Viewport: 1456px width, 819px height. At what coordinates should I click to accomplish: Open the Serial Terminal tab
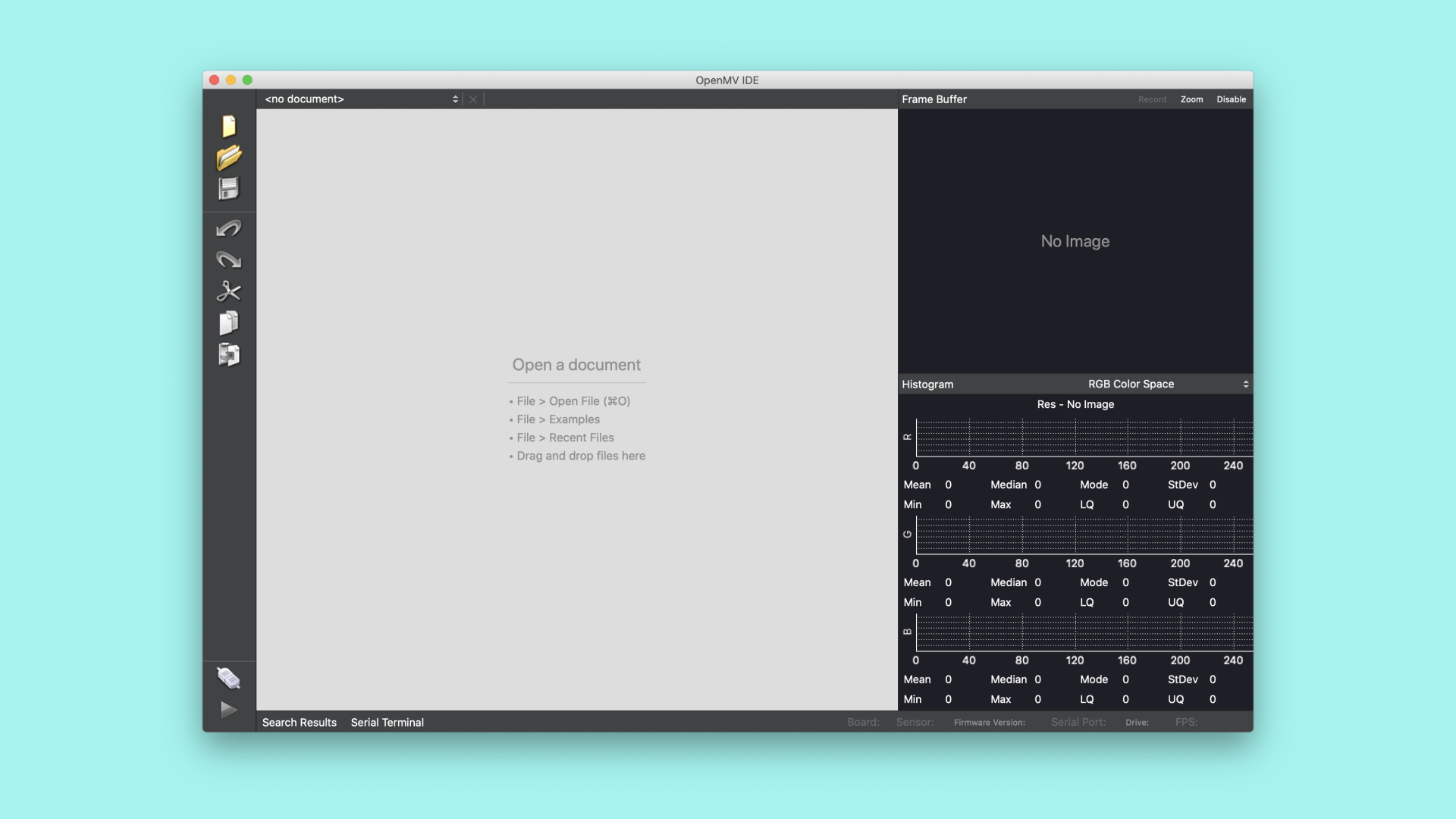387,723
